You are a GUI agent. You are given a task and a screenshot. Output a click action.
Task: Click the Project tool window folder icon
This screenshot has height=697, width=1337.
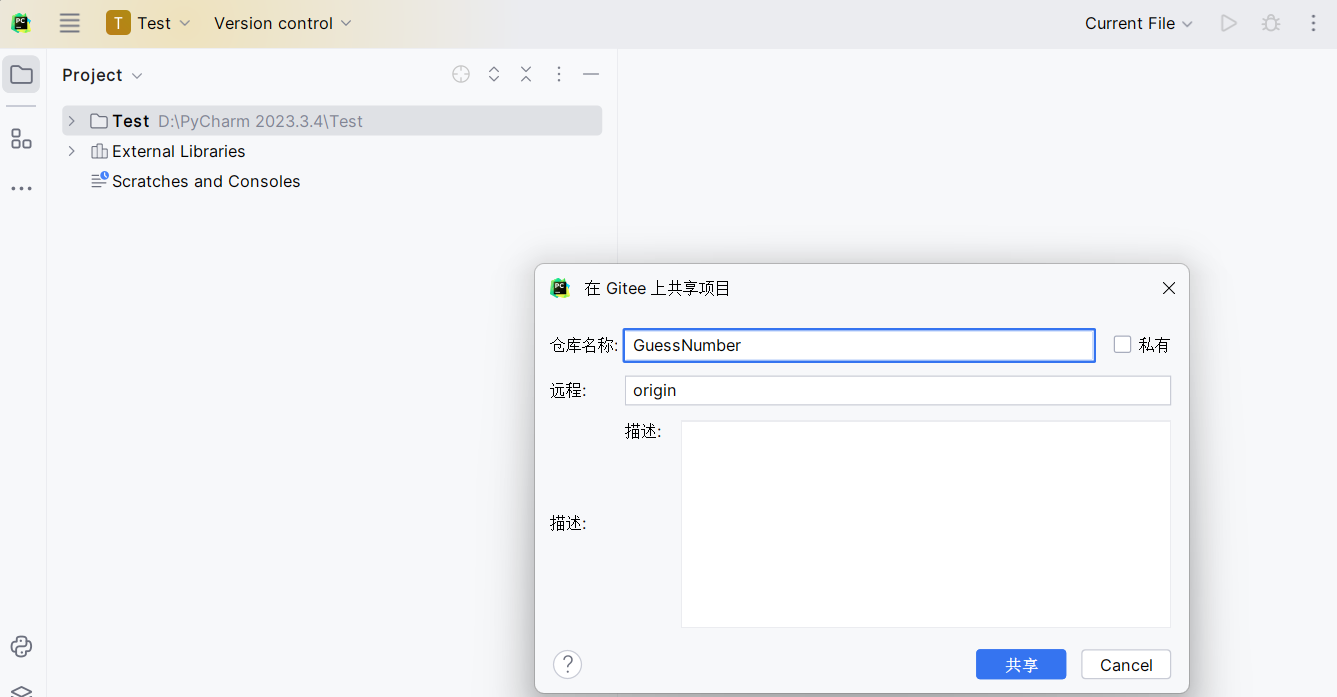pyautogui.click(x=21, y=75)
